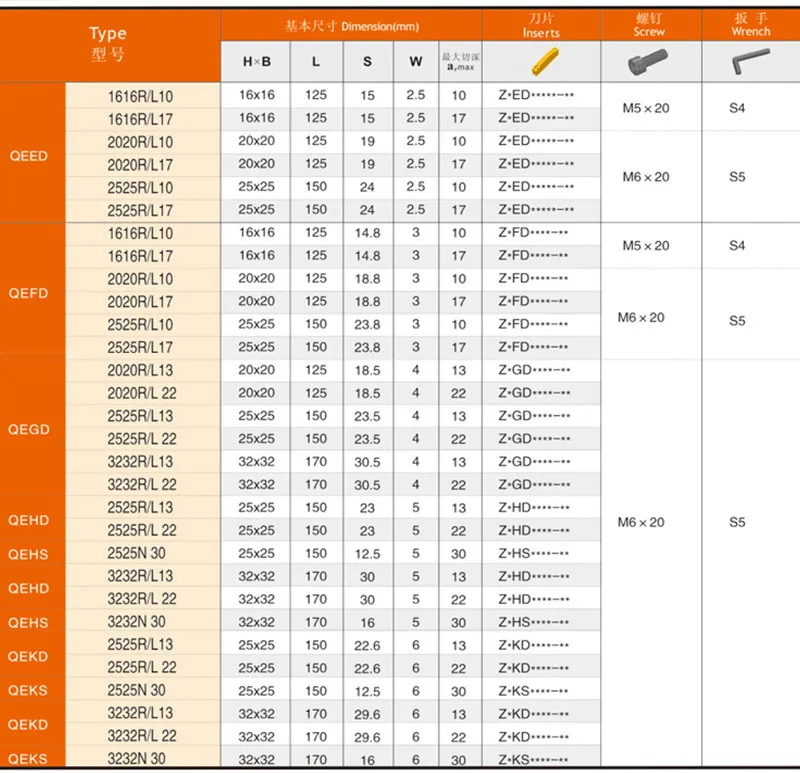
Task: Click S value 23.8 in QEFD 2525R/L17 row
Action: tap(368, 347)
